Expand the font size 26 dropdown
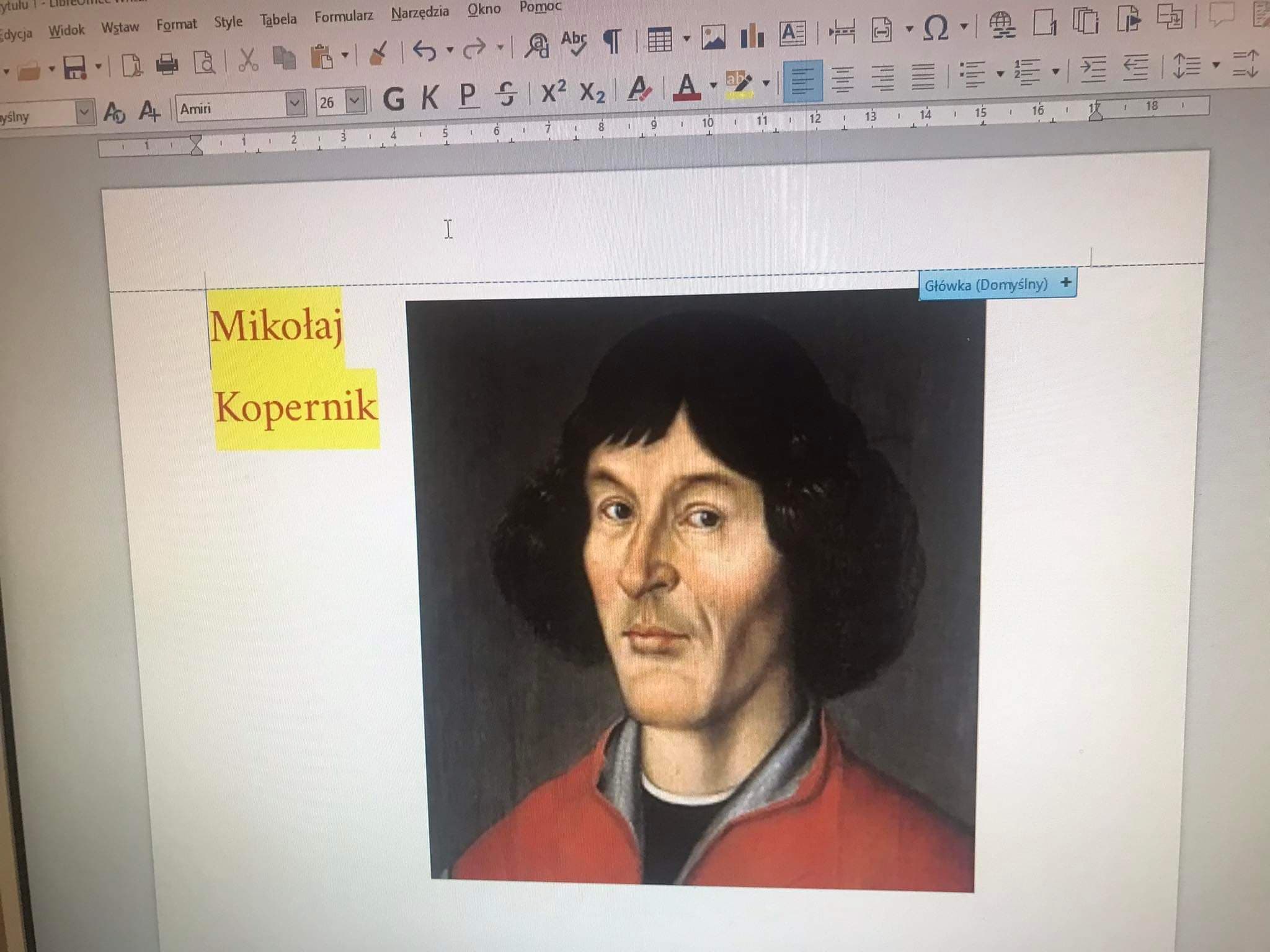 coord(355,100)
